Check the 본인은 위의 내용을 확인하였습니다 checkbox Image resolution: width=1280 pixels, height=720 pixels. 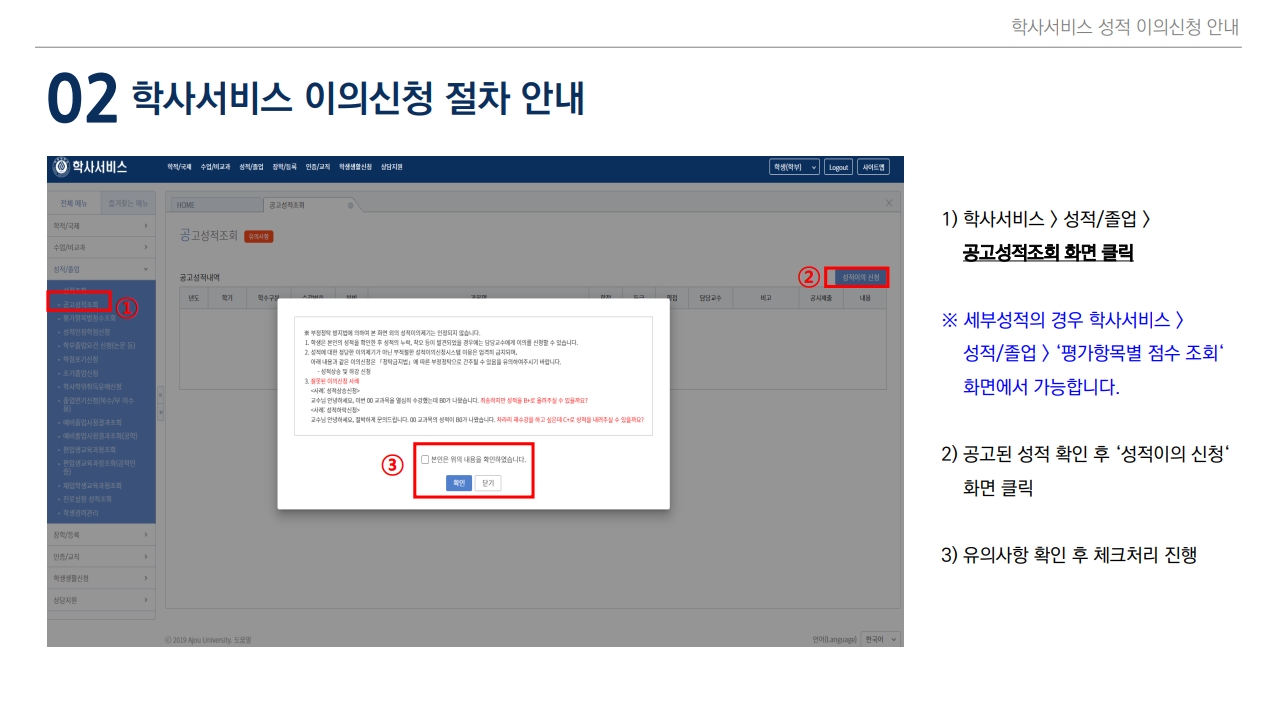(425, 459)
